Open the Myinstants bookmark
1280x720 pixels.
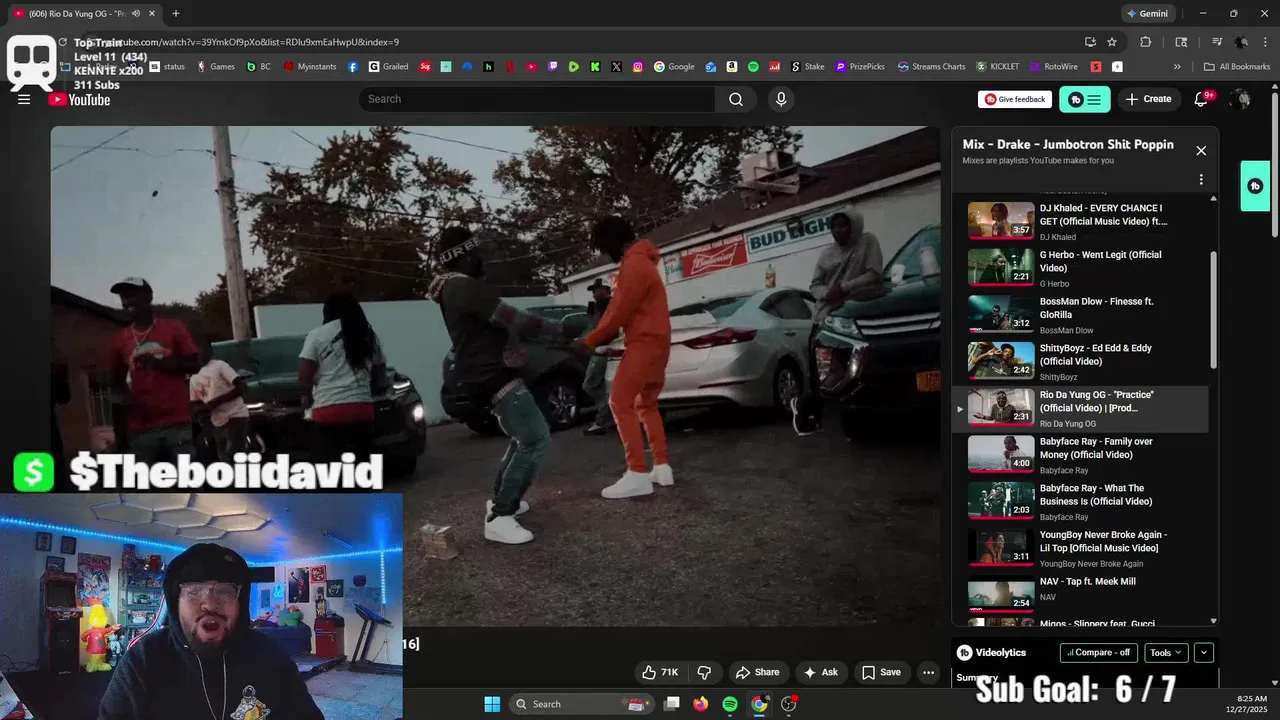pos(309,67)
